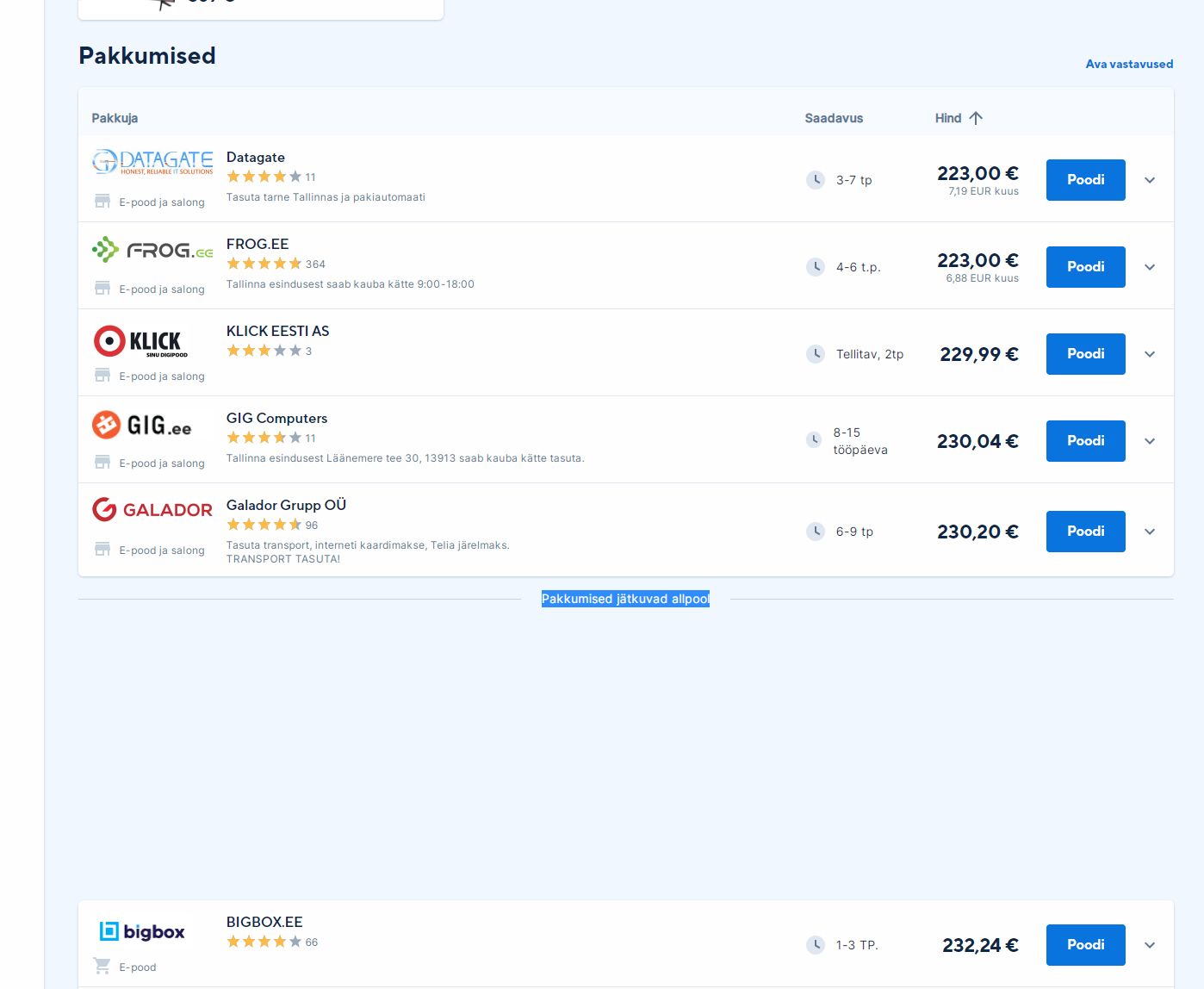The width and height of the screenshot is (1204, 989).
Task: Click Tasuta tarne Tallinnas ja pakiautomaati text
Action: click(326, 197)
